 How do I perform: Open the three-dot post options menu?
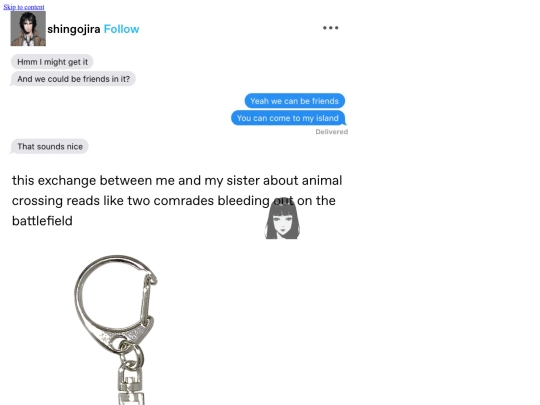coord(331,28)
